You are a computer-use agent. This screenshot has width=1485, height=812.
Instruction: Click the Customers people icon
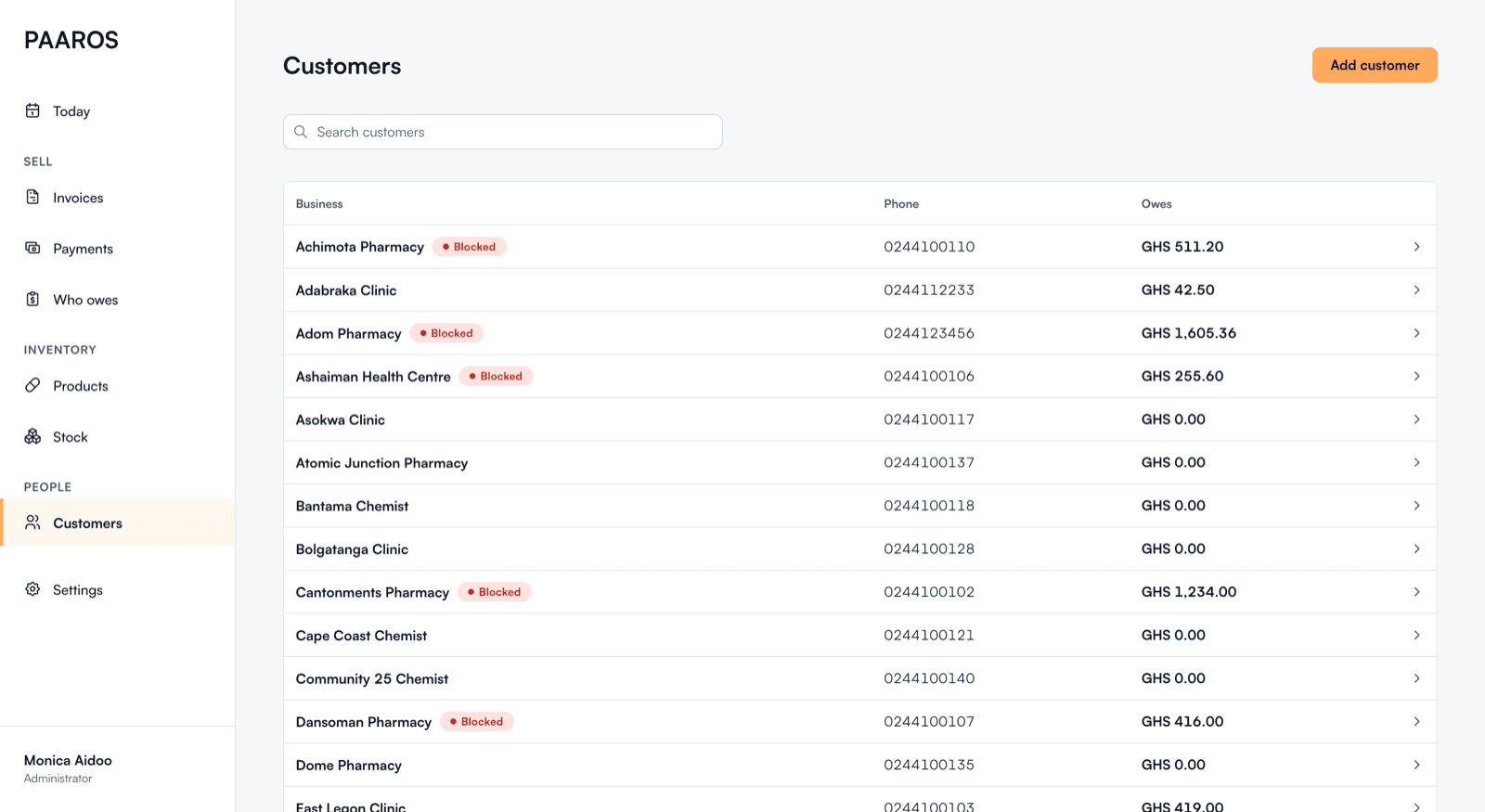(x=32, y=522)
